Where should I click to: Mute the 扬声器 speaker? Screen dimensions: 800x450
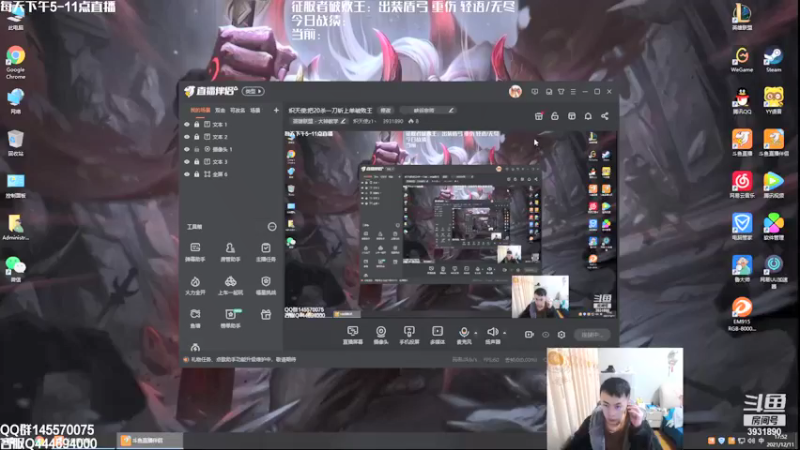click(492, 335)
